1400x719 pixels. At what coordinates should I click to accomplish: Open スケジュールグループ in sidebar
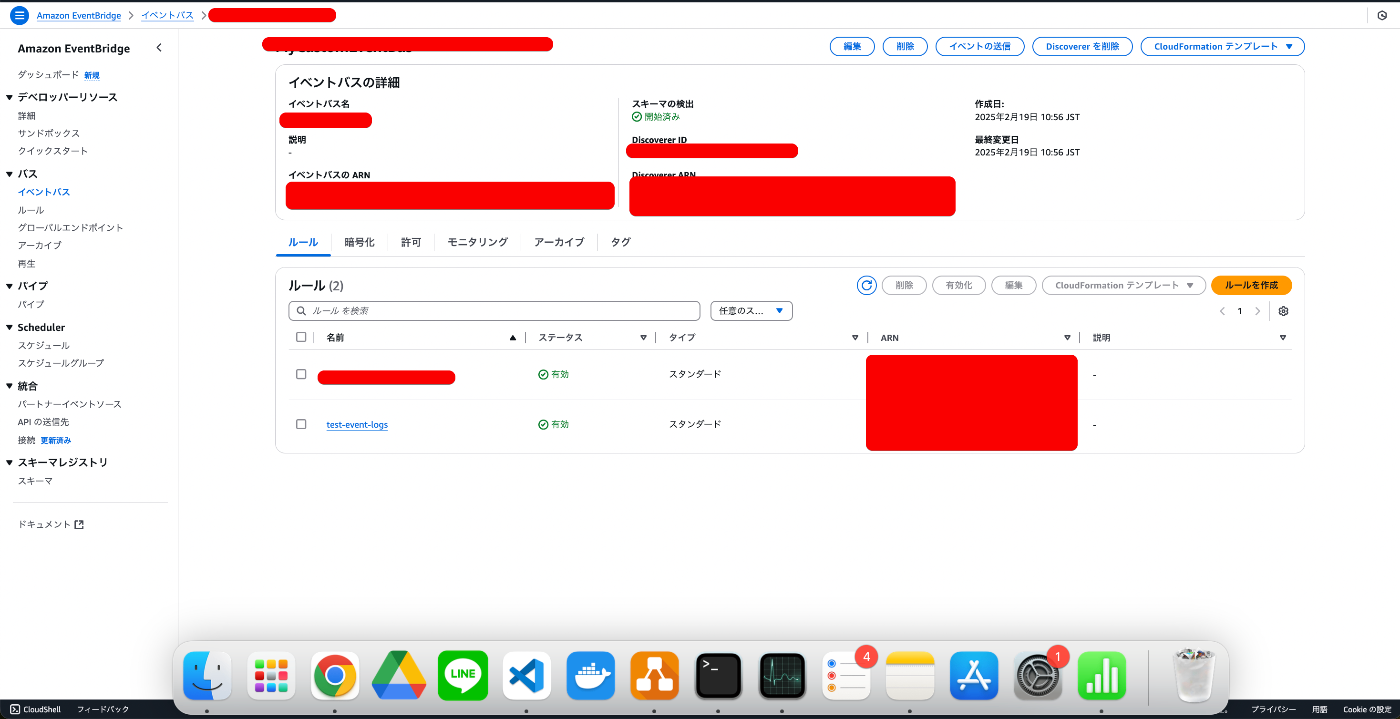pyautogui.click(x=60, y=363)
